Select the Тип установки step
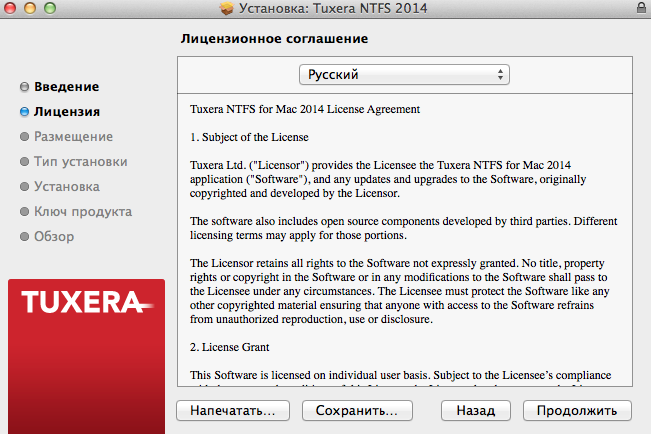 (x=81, y=161)
